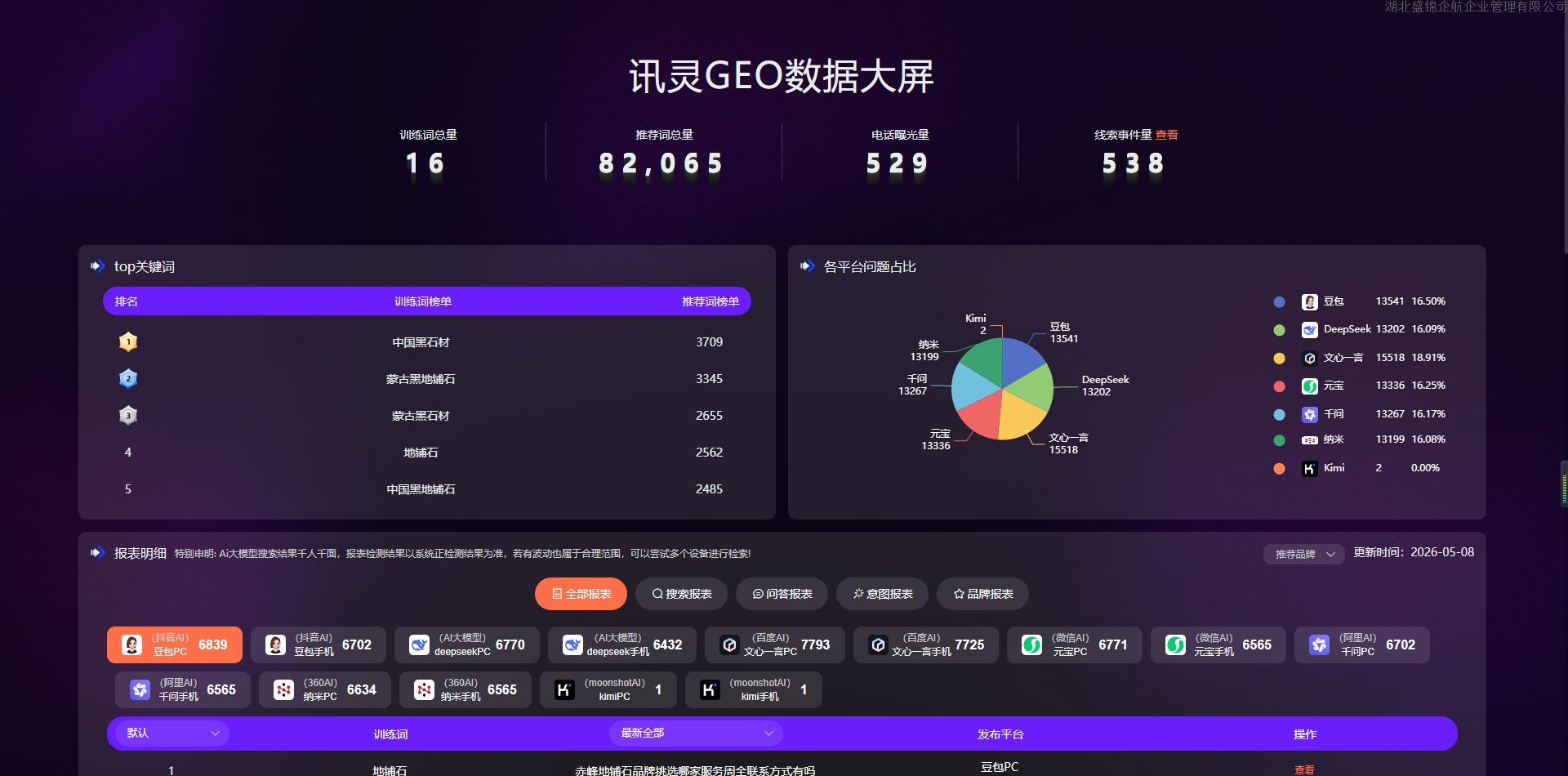Click 查看 link in 地铺石 row
The width and height of the screenshot is (1568, 776).
point(1304,770)
